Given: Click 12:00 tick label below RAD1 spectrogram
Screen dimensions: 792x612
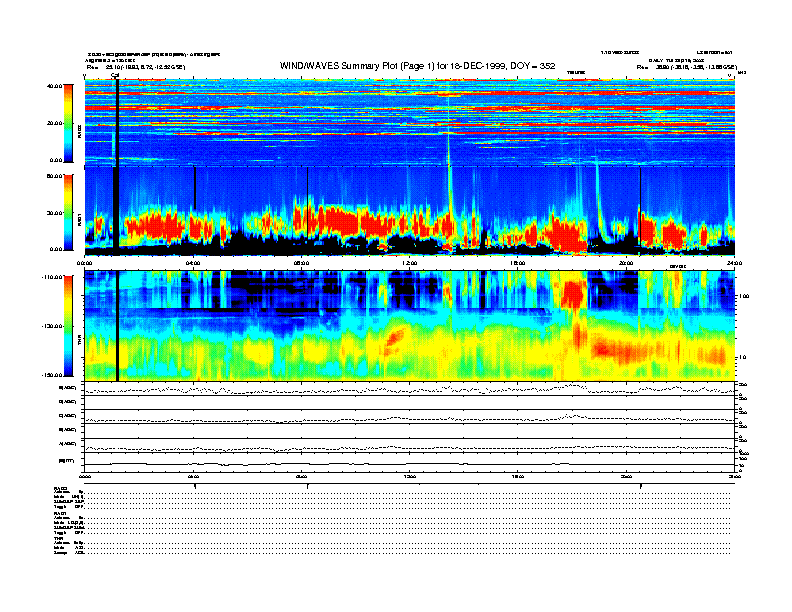Looking at the screenshot, I should (x=410, y=263).
